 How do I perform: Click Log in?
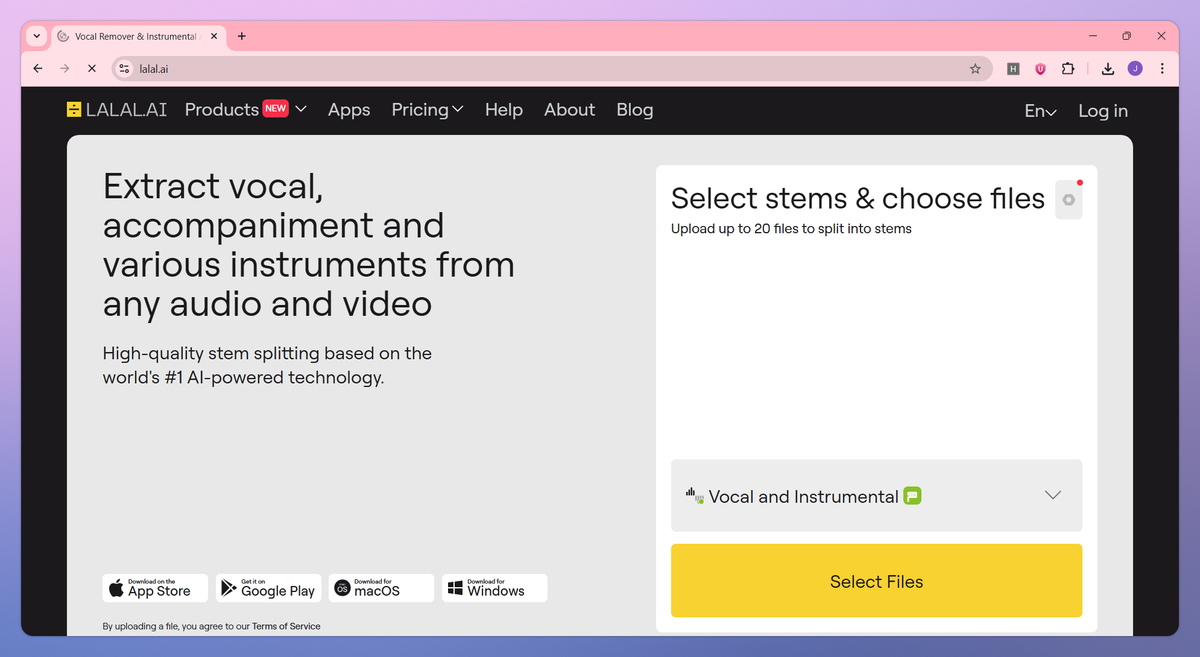pyautogui.click(x=1103, y=111)
